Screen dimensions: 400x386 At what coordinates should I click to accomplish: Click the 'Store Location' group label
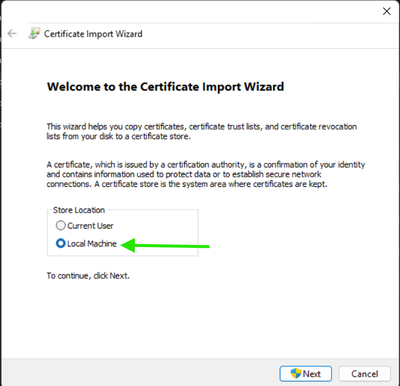79,210
